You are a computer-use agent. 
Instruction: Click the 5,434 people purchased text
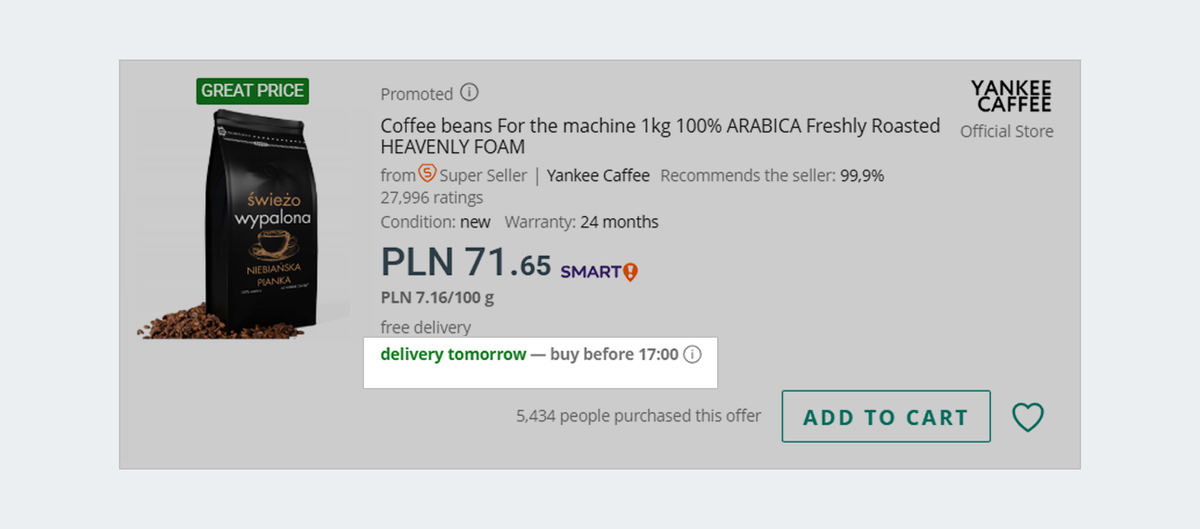pos(639,416)
